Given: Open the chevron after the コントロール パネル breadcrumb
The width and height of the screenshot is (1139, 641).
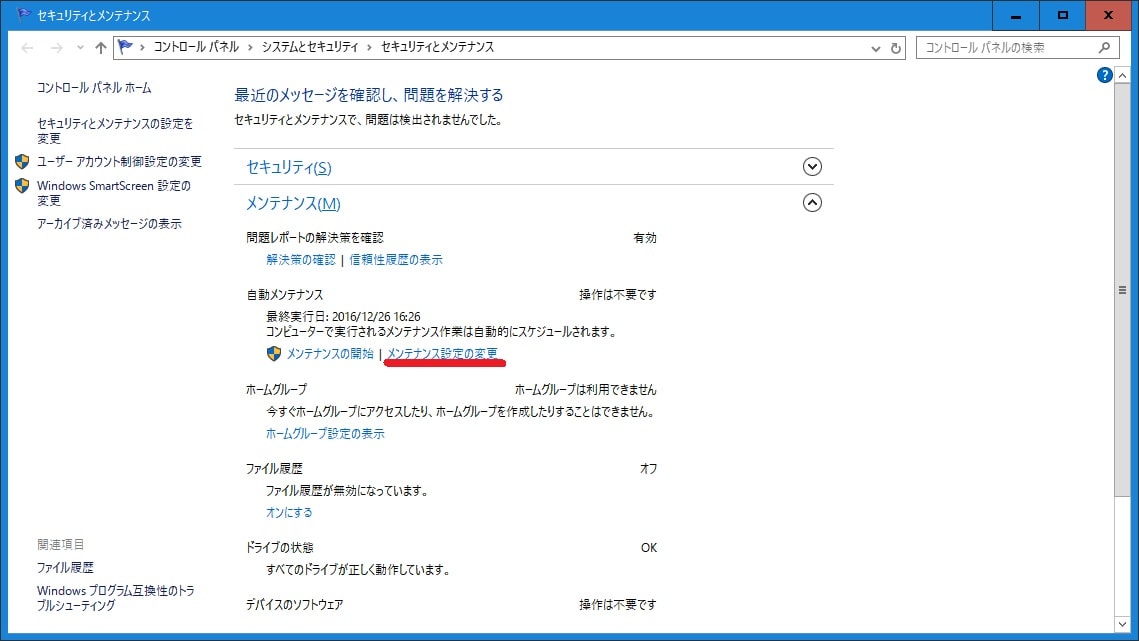Looking at the screenshot, I should (x=250, y=47).
